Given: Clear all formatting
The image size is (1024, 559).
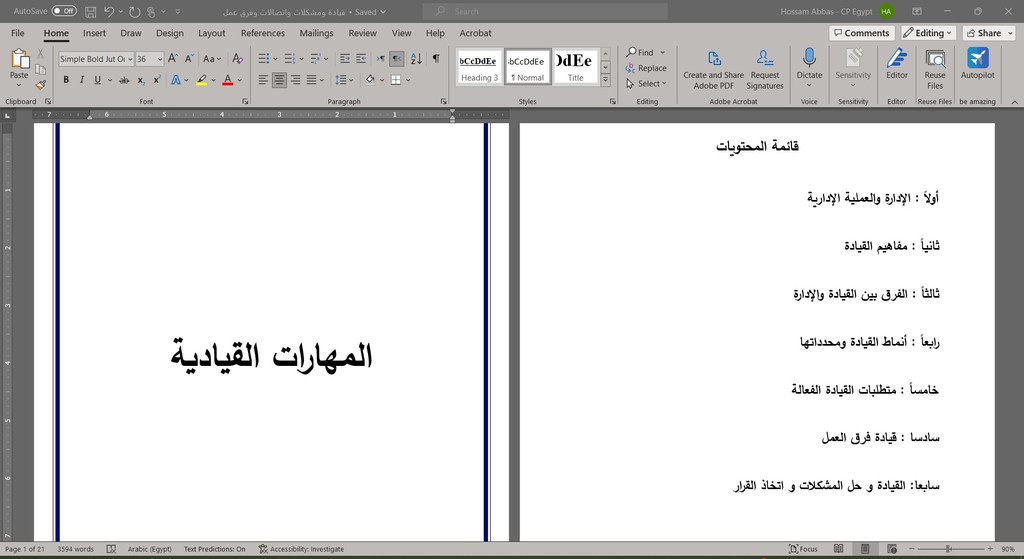Looking at the screenshot, I should 237,59.
